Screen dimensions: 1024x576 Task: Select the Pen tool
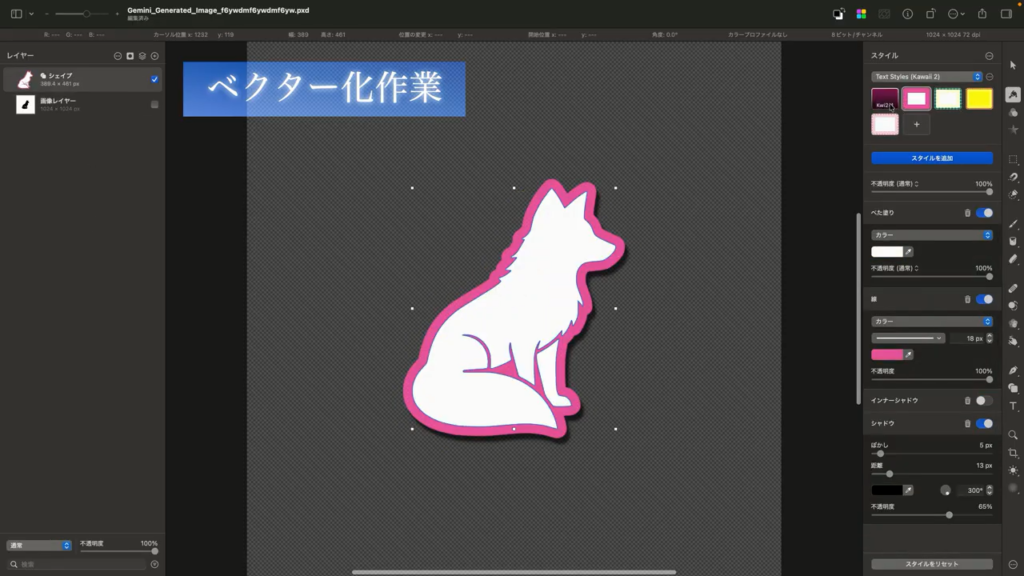[x=1013, y=371]
